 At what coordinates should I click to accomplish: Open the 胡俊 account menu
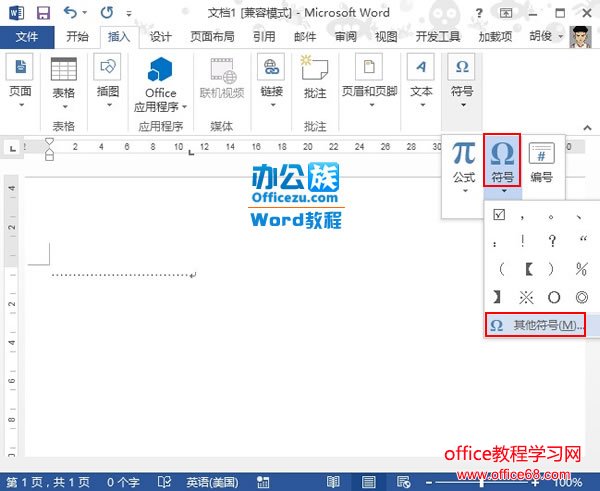pos(546,36)
